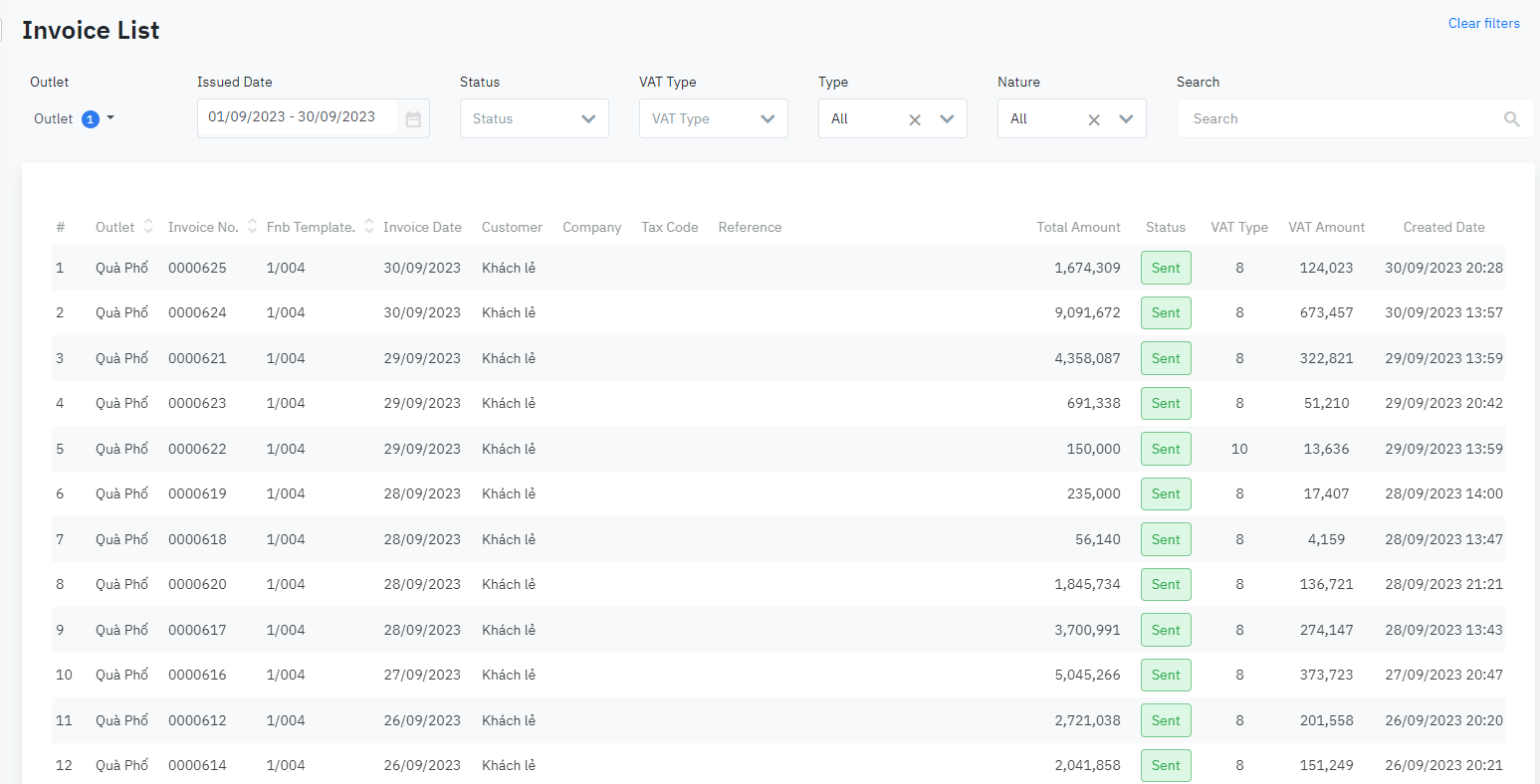Open the Status filter dropdown
Viewport: 1540px width, 784px height.
coord(534,118)
